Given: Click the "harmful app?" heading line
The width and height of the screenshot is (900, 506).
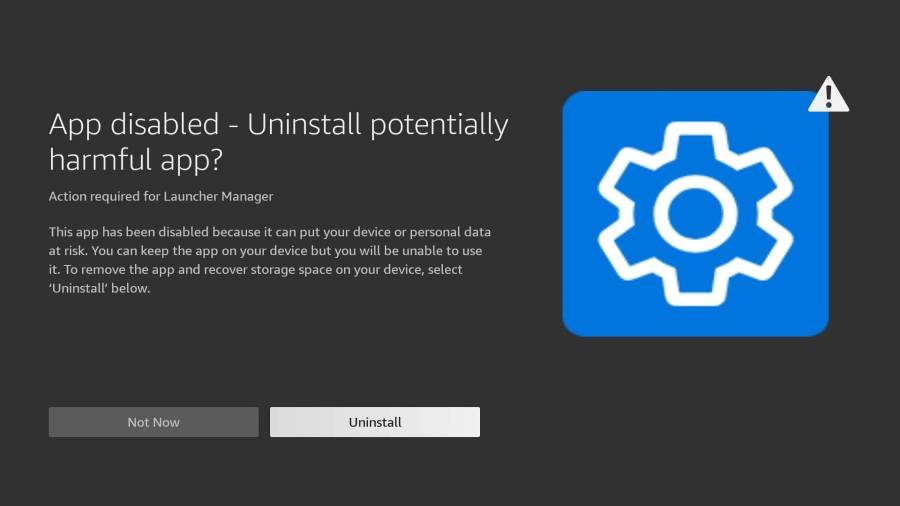Looking at the screenshot, I should (140, 159).
